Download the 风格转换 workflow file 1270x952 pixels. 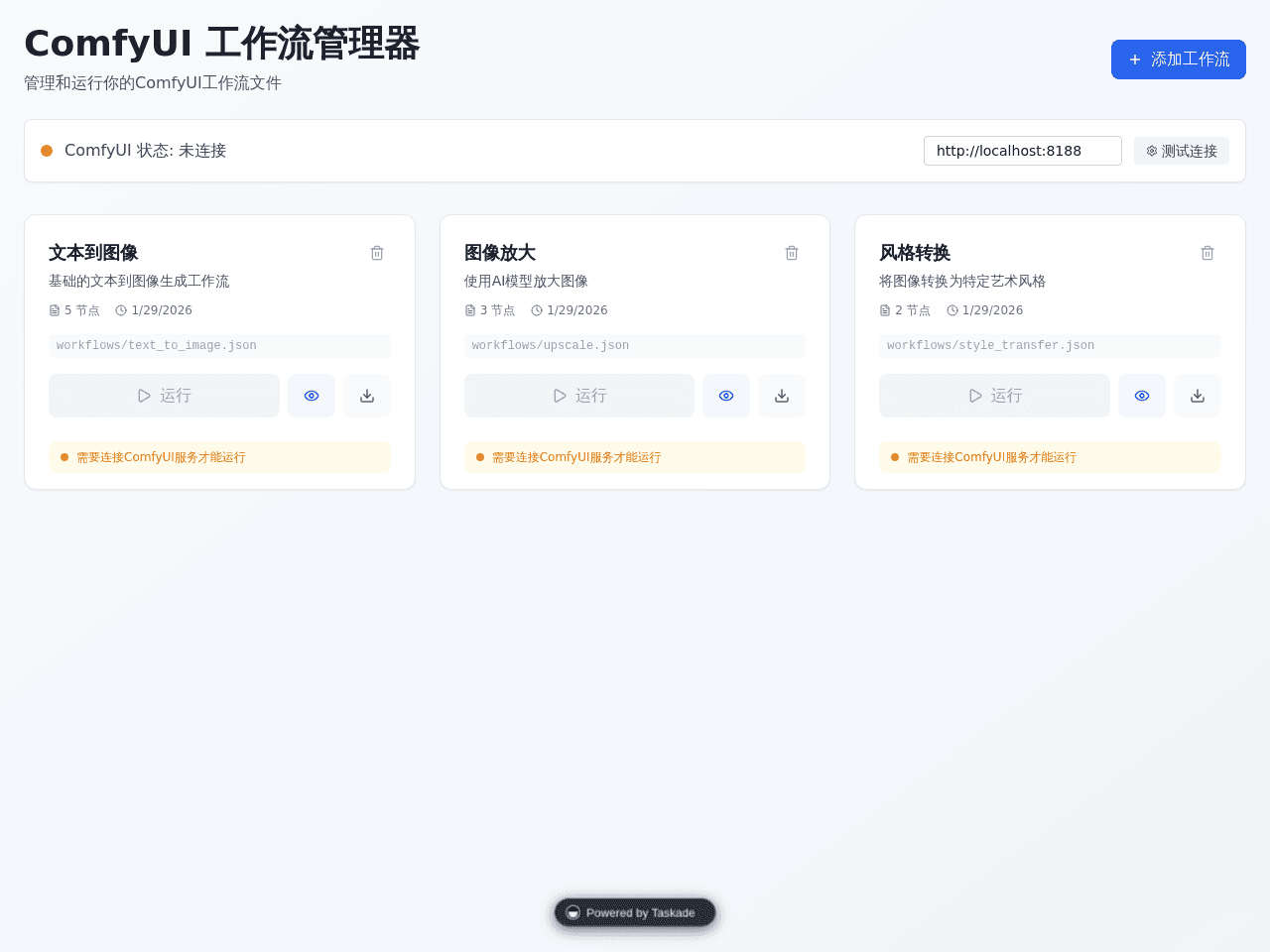coord(1198,396)
